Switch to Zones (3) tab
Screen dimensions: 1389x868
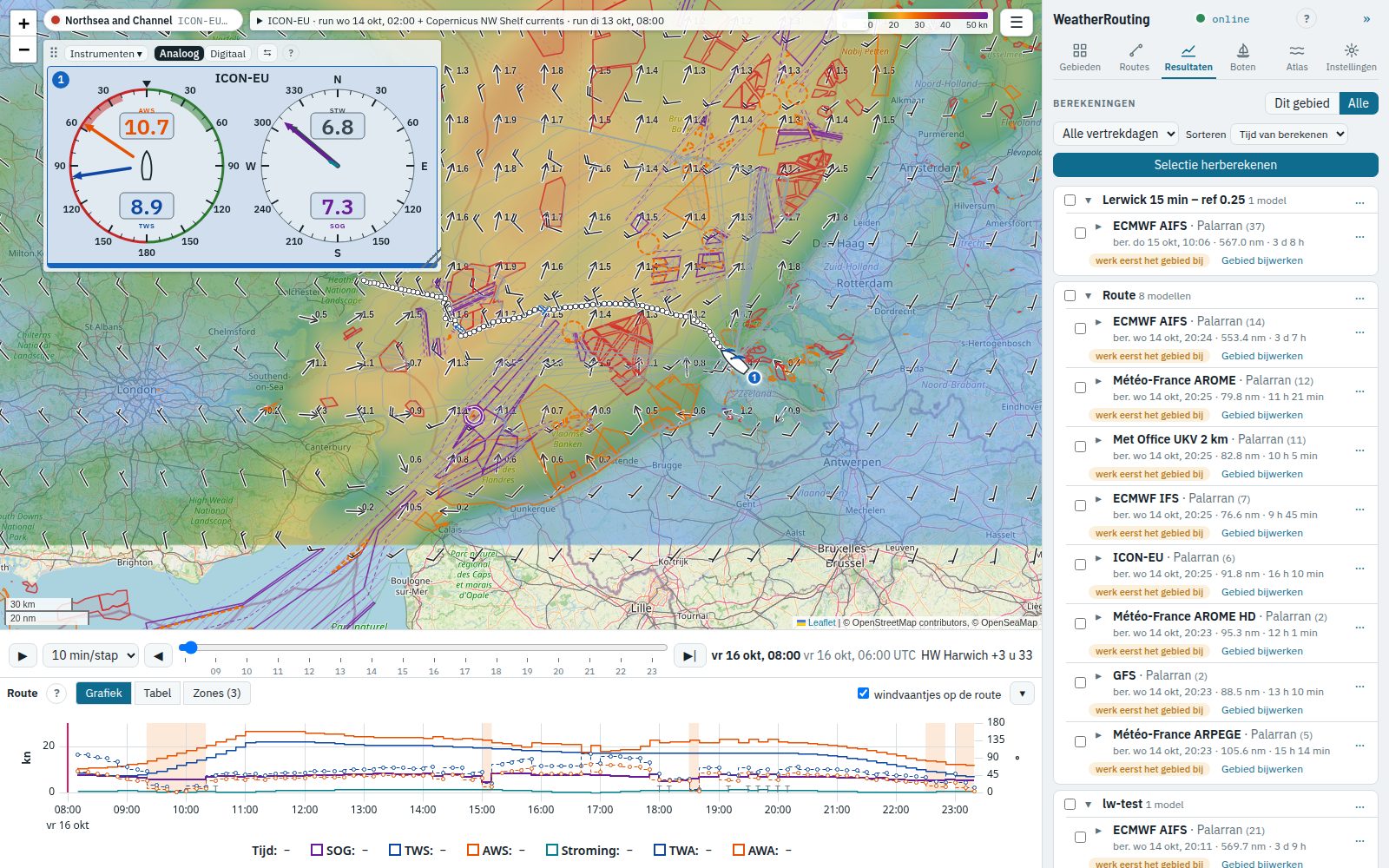click(x=216, y=693)
